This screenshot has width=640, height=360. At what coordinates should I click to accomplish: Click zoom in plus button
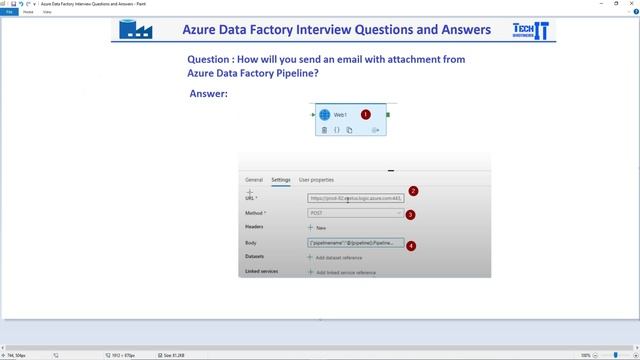(x=635, y=356)
